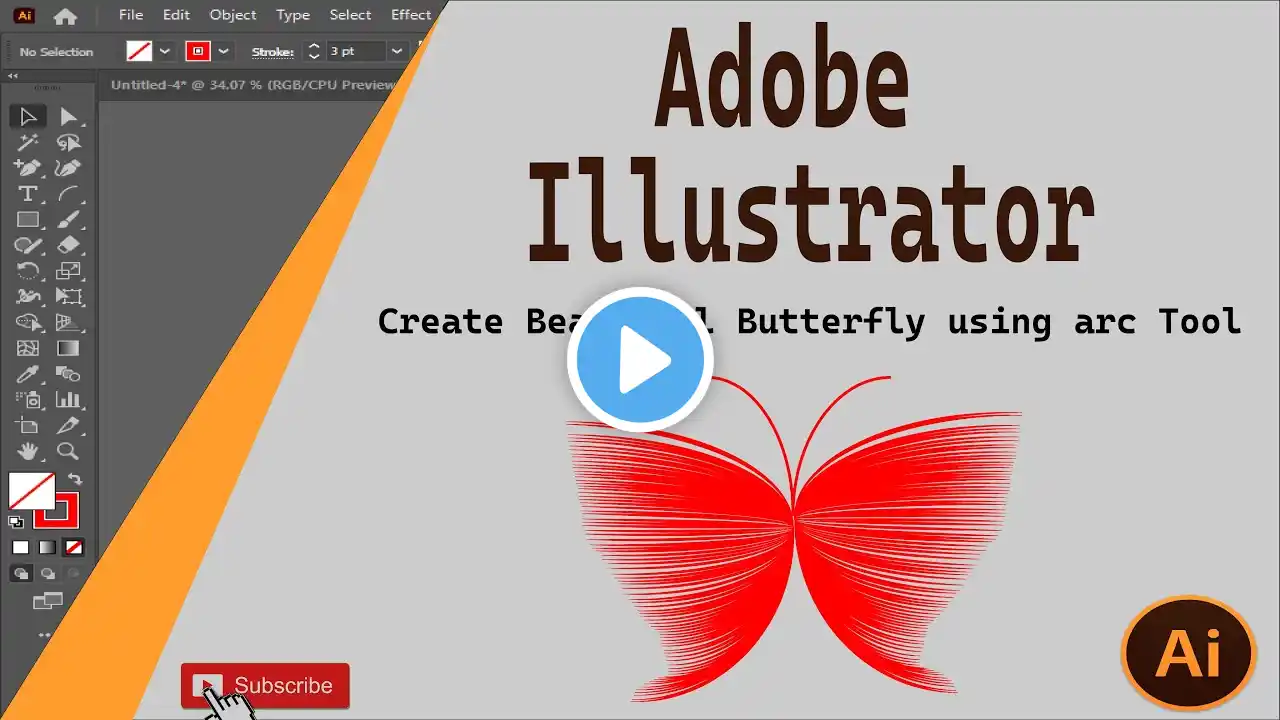Pick the Magic Wand tool

point(28,143)
